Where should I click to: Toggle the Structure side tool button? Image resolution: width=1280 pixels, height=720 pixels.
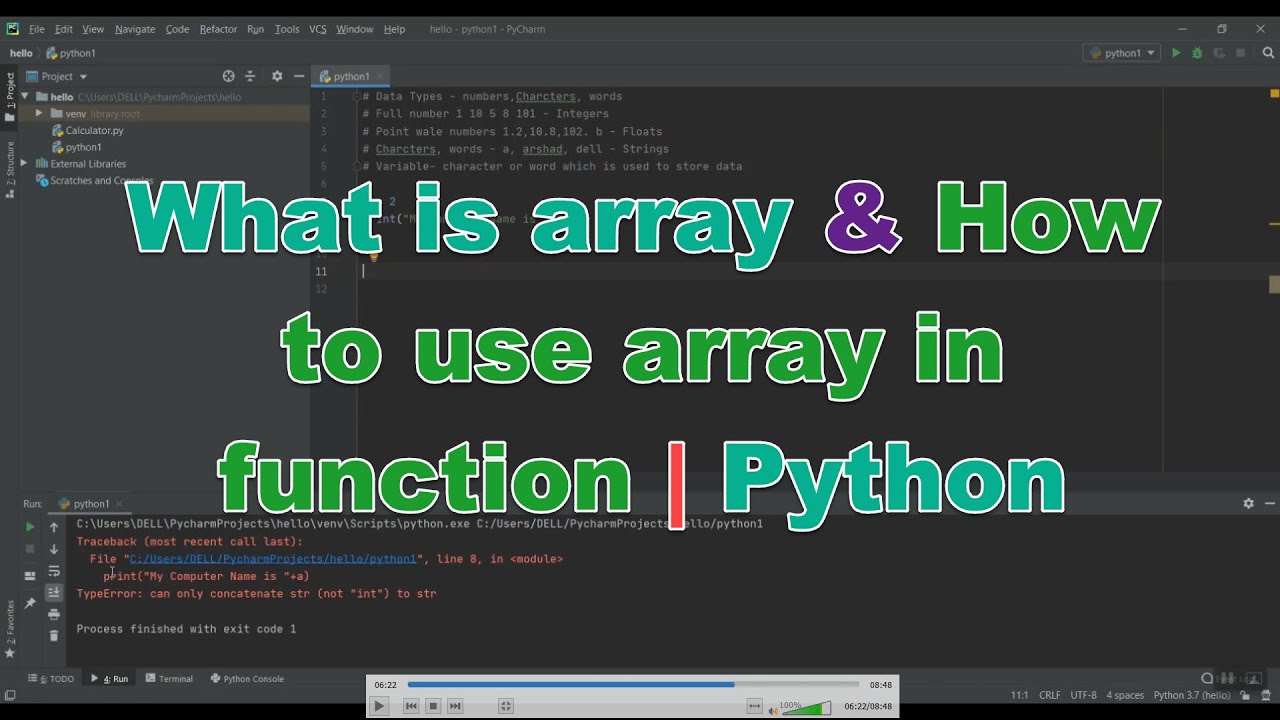tap(10, 169)
